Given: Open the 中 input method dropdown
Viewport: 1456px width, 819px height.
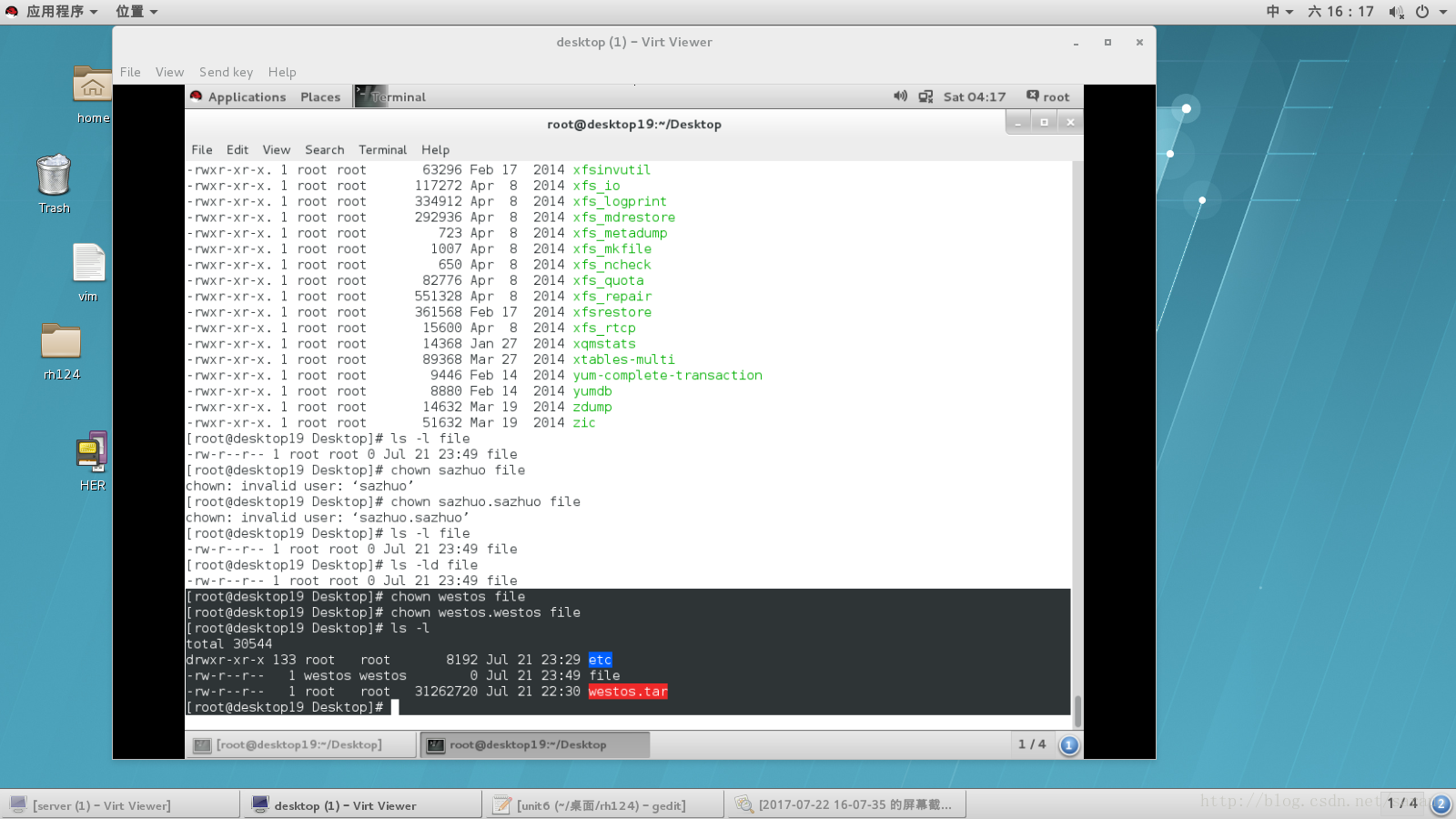Looking at the screenshot, I should [1279, 12].
